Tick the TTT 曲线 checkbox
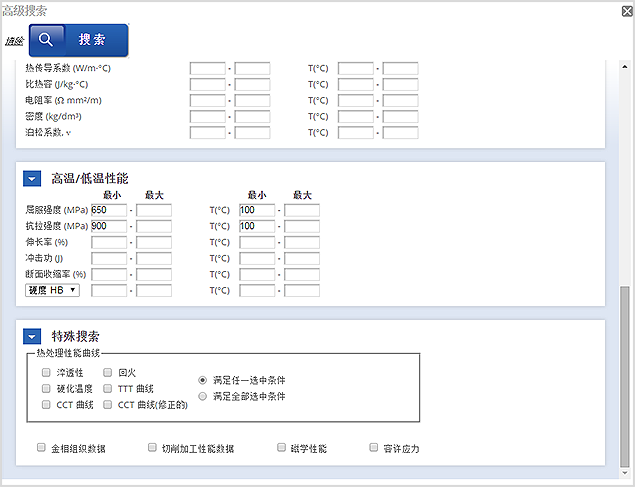This screenshot has height=487, width=635. point(109,388)
